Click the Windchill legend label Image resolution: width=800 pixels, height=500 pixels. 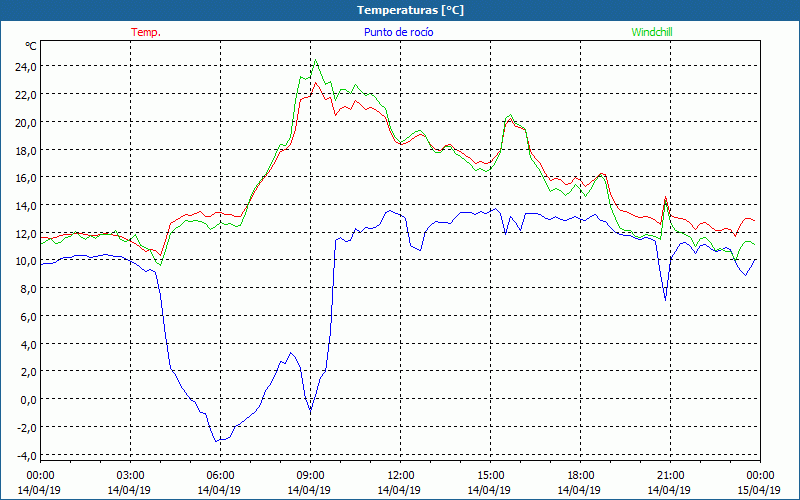[x=652, y=32]
